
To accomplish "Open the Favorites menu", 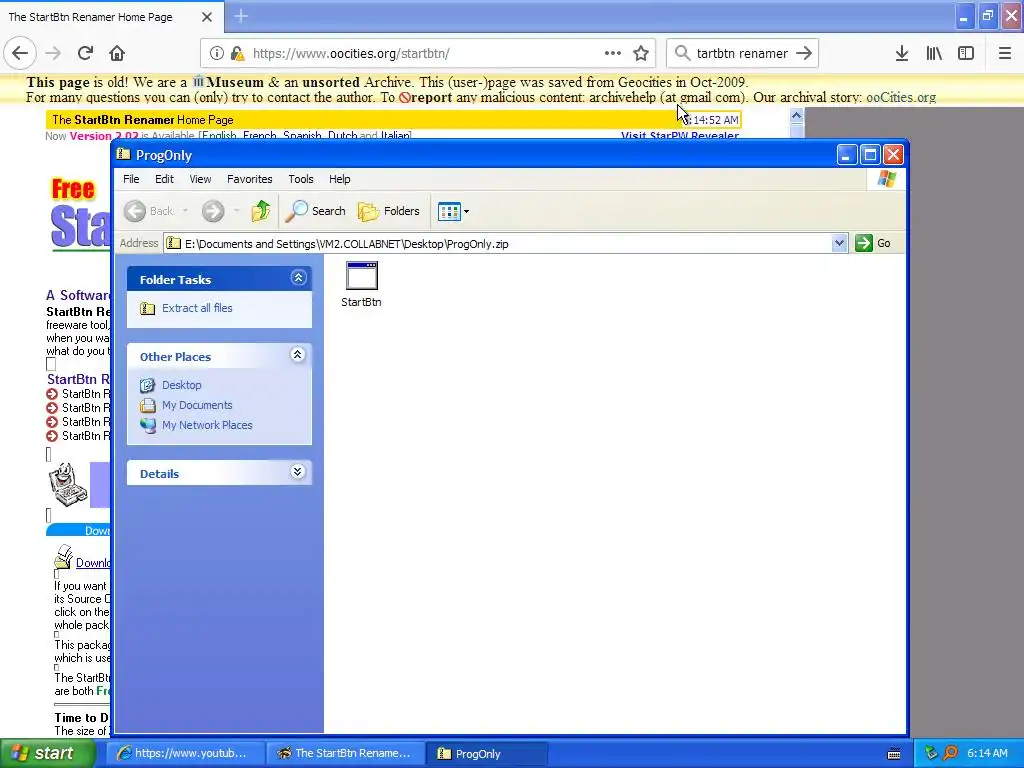I will coord(249,179).
